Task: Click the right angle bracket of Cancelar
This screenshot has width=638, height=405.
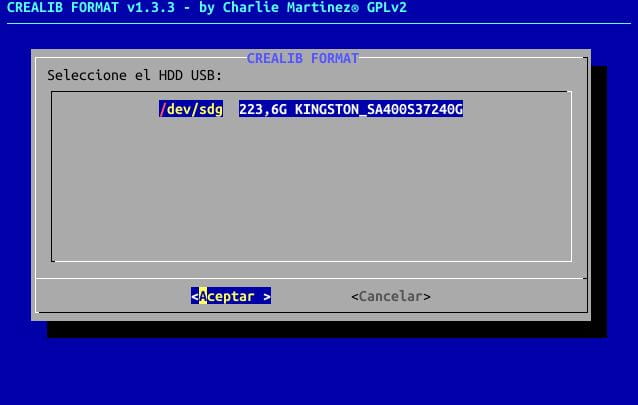Action: [427, 296]
